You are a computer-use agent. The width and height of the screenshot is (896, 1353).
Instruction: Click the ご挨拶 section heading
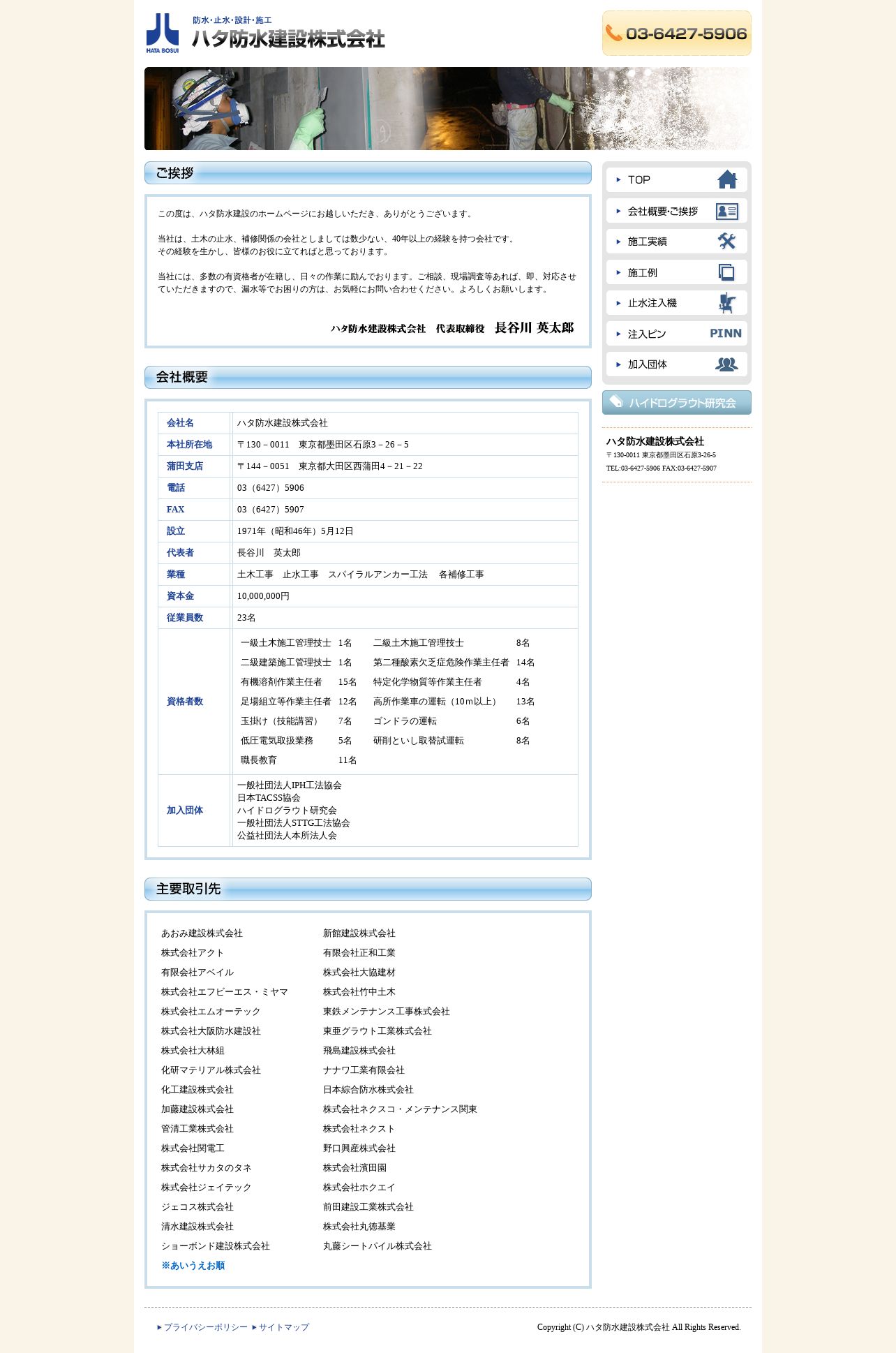pyautogui.click(x=368, y=173)
